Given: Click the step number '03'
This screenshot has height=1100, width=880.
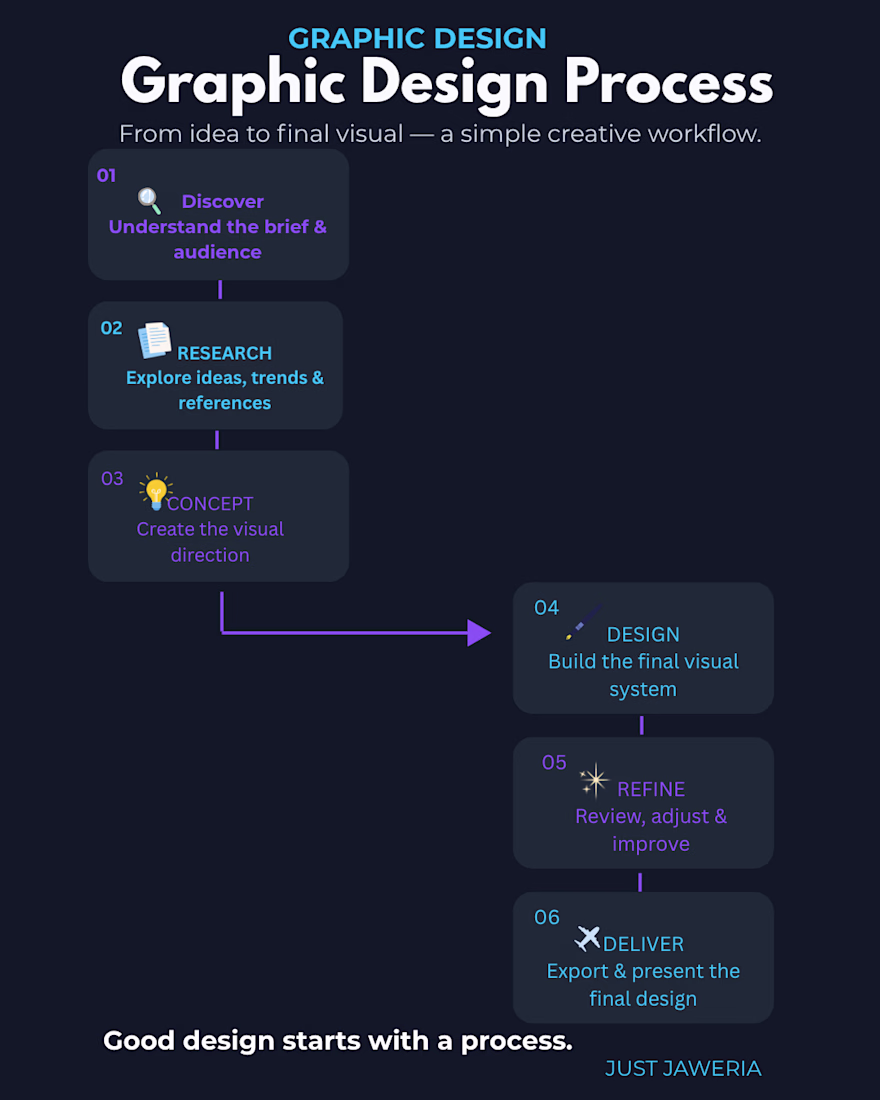Looking at the screenshot, I should click(x=112, y=478).
